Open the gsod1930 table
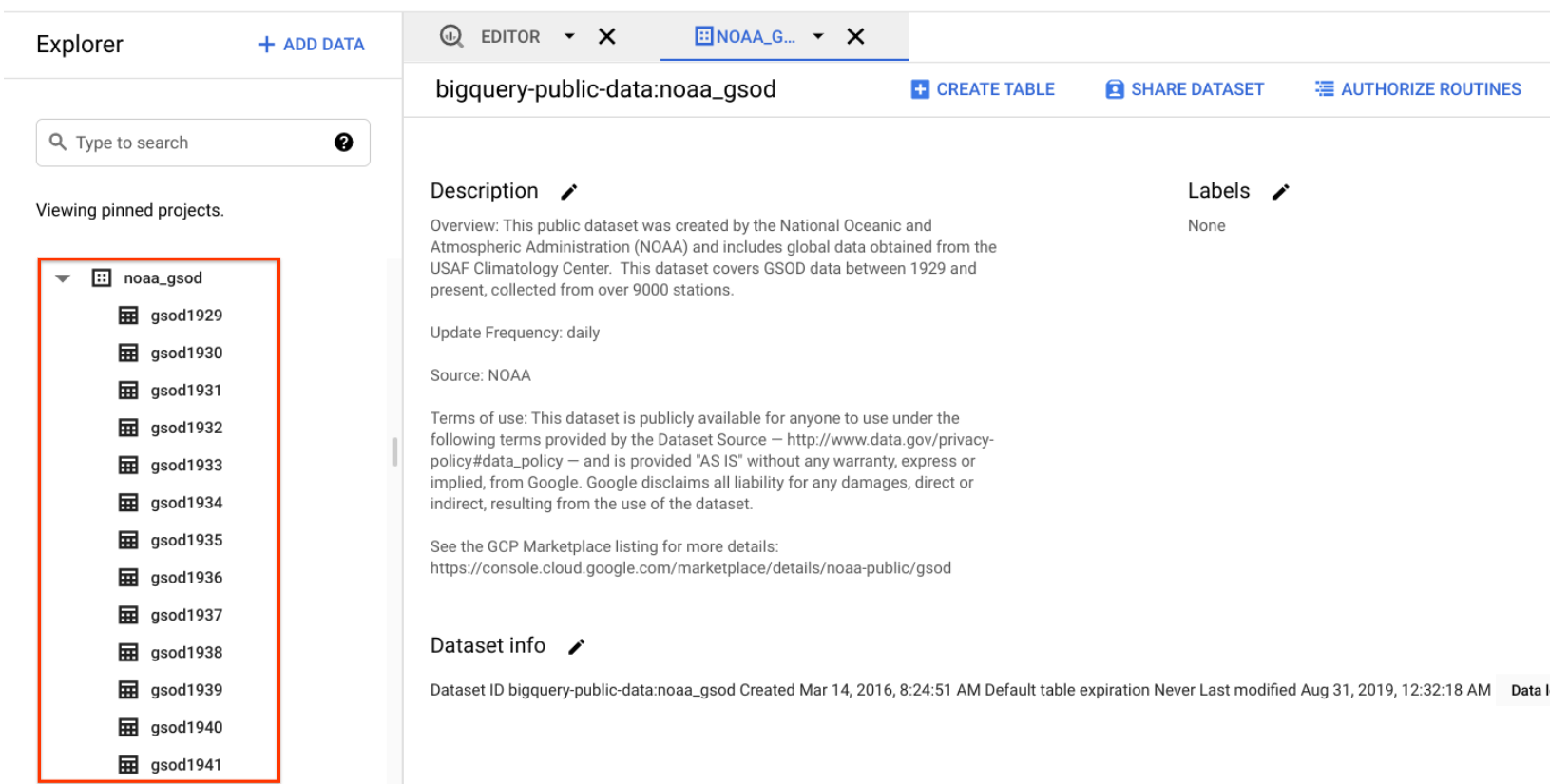 pyautogui.click(x=186, y=353)
